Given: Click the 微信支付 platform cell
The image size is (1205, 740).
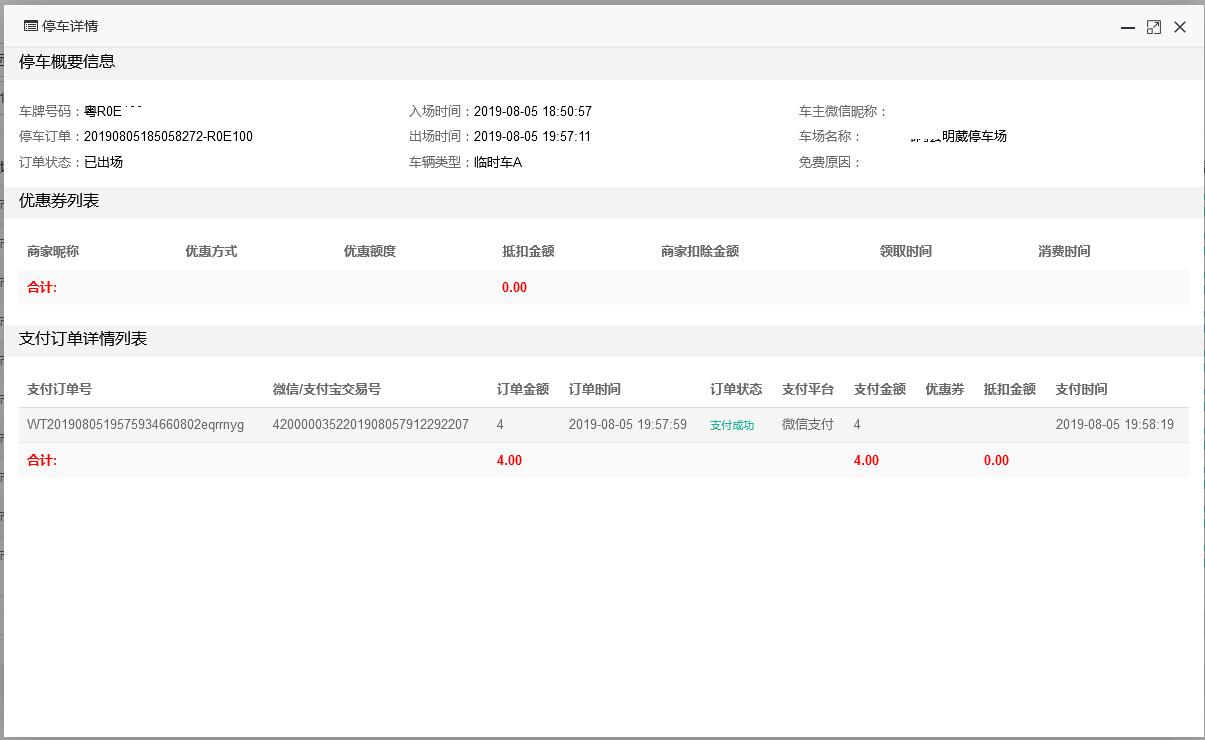Looking at the screenshot, I should [807, 425].
